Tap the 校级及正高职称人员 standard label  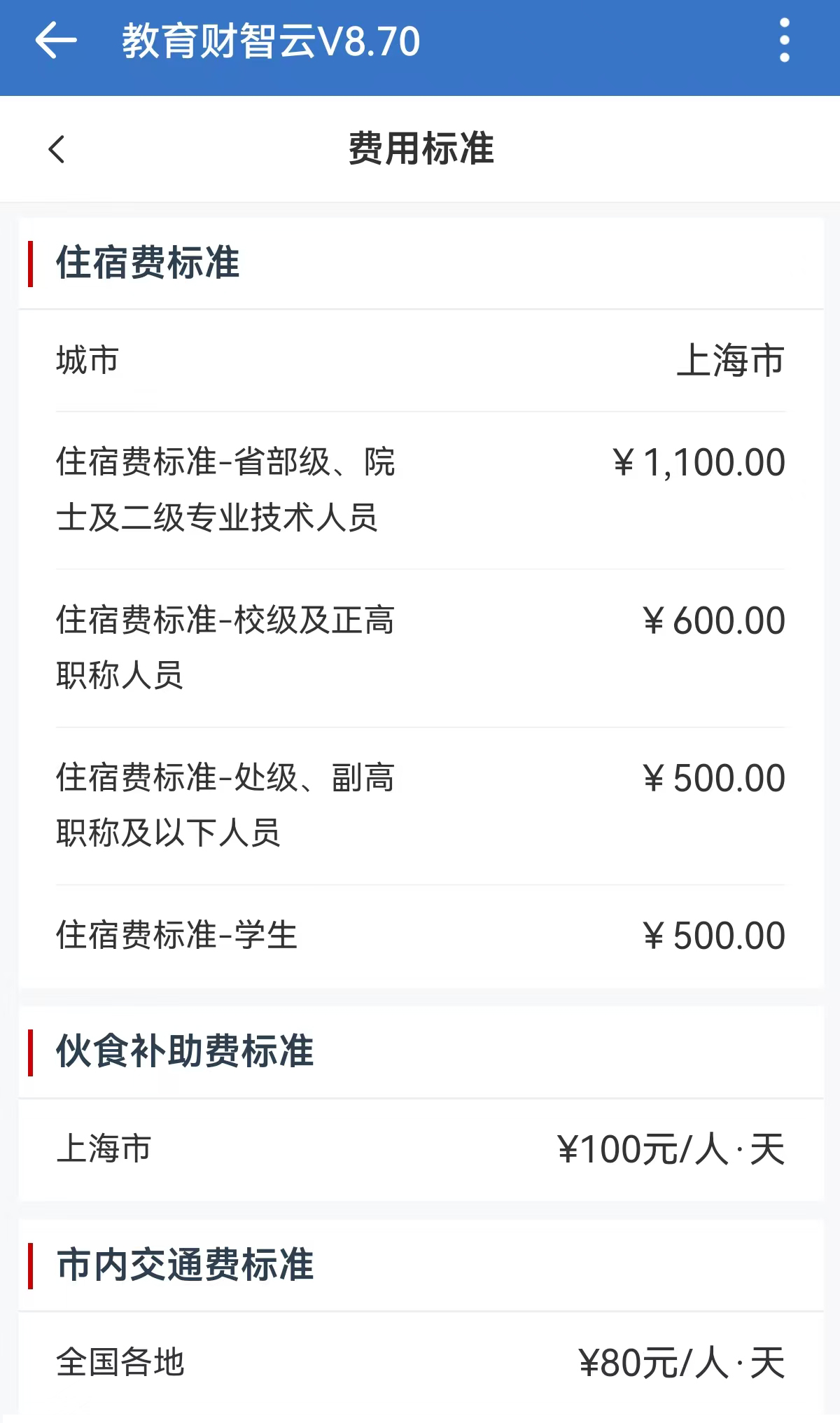(x=225, y=647)
